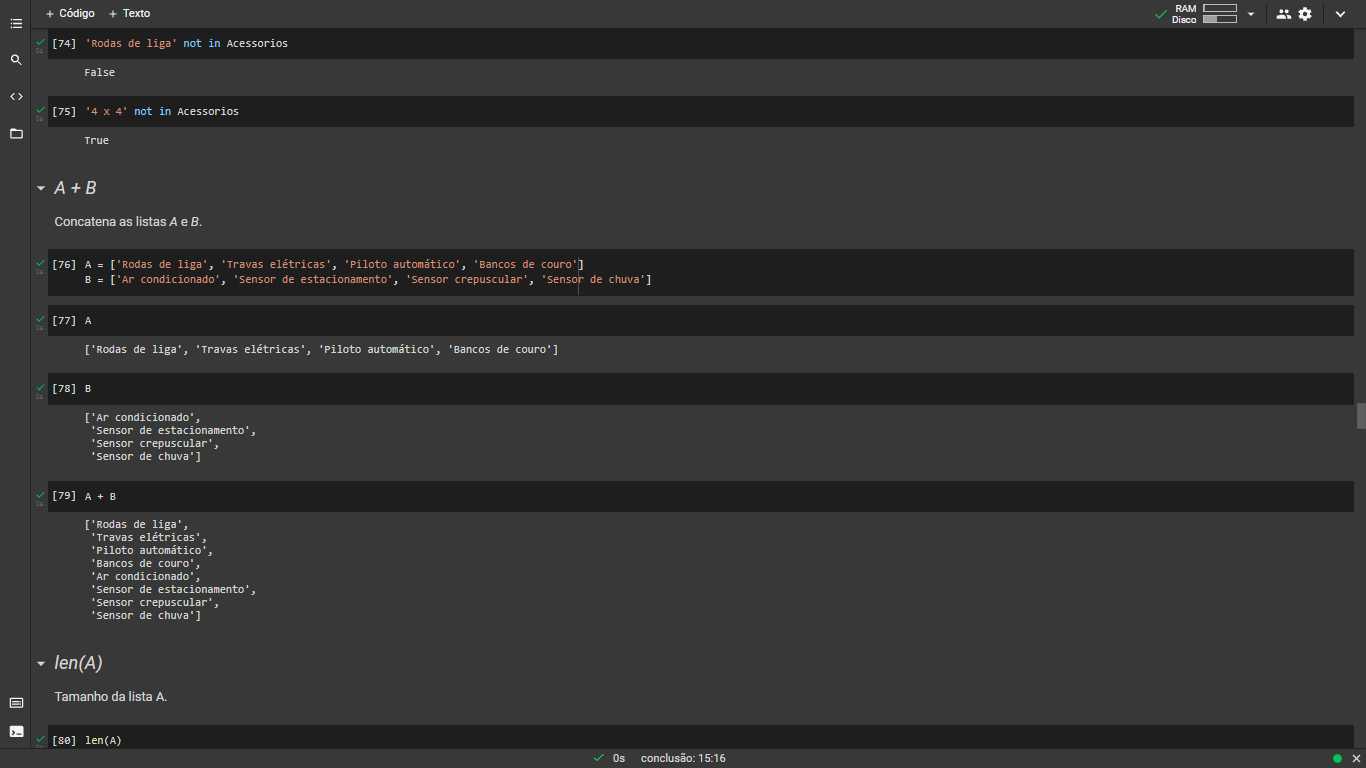Open the settings gear icon

pos(1305,14)
